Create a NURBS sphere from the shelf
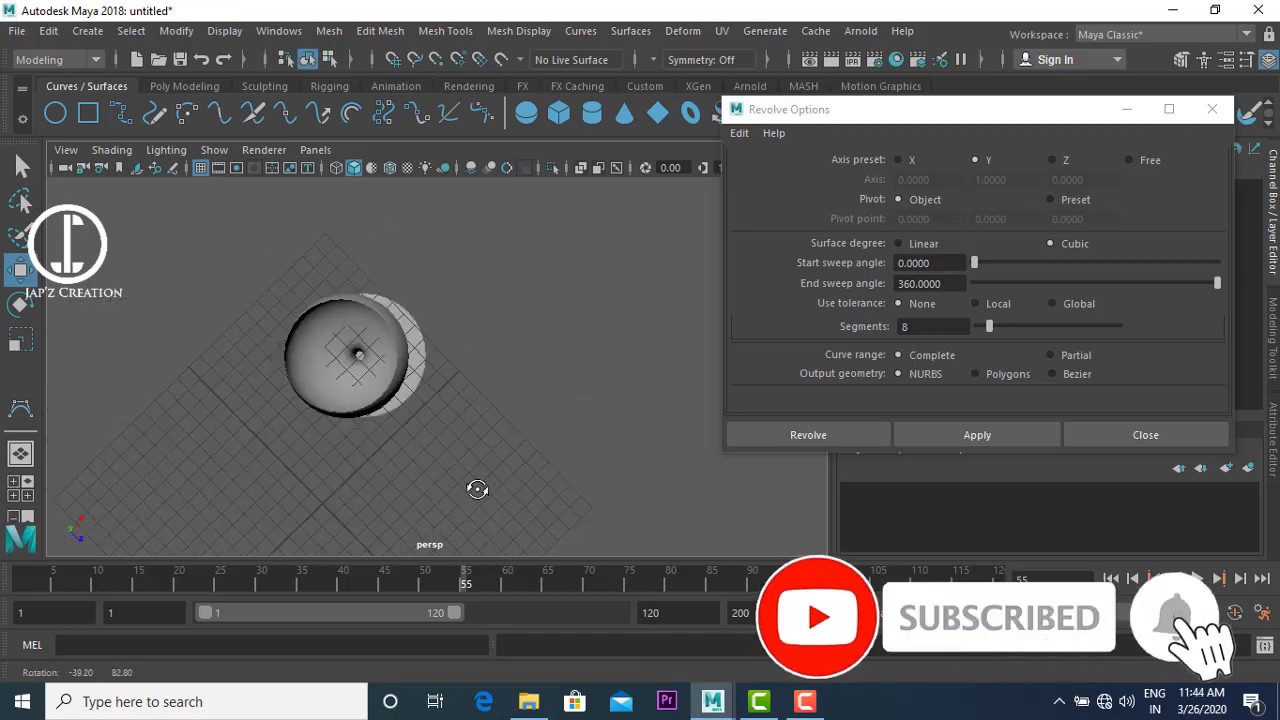 (526, 113)
